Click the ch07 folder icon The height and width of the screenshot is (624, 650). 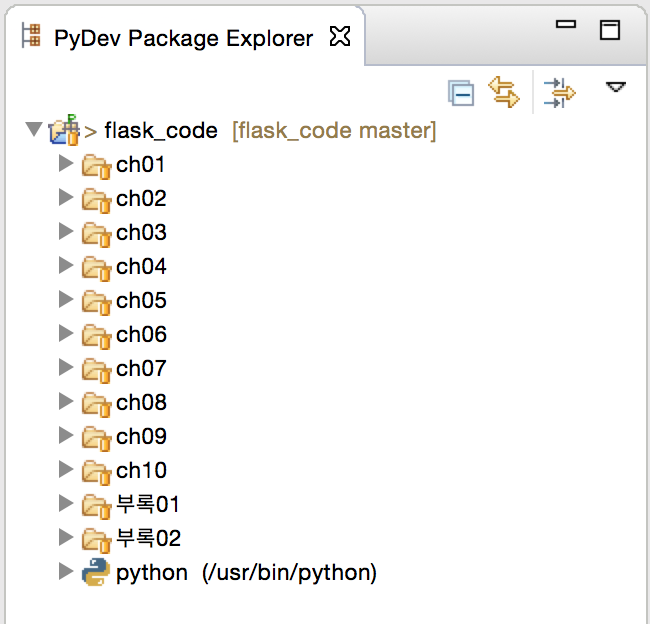tap(96, 371)
